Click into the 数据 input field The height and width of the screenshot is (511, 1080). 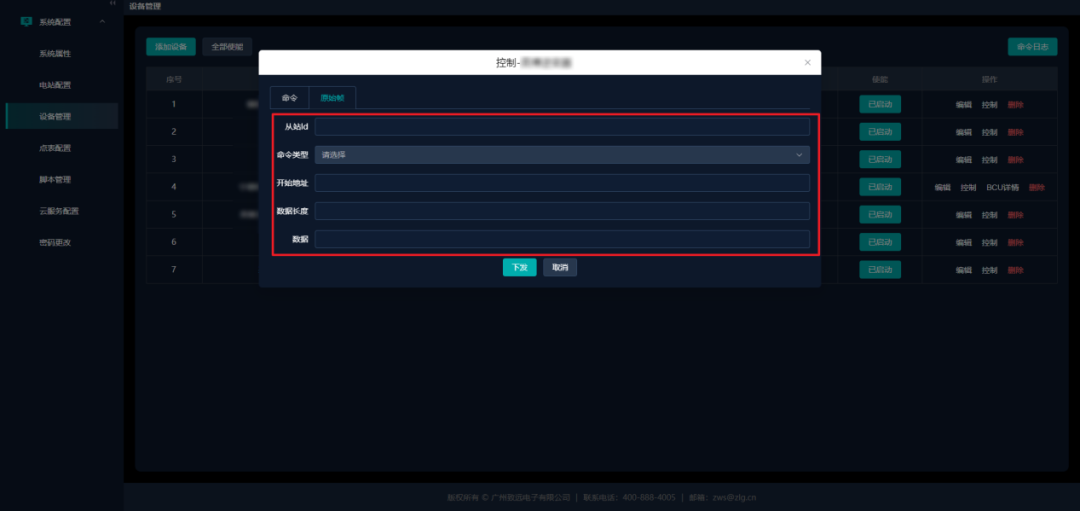click(x=562, y=239)
